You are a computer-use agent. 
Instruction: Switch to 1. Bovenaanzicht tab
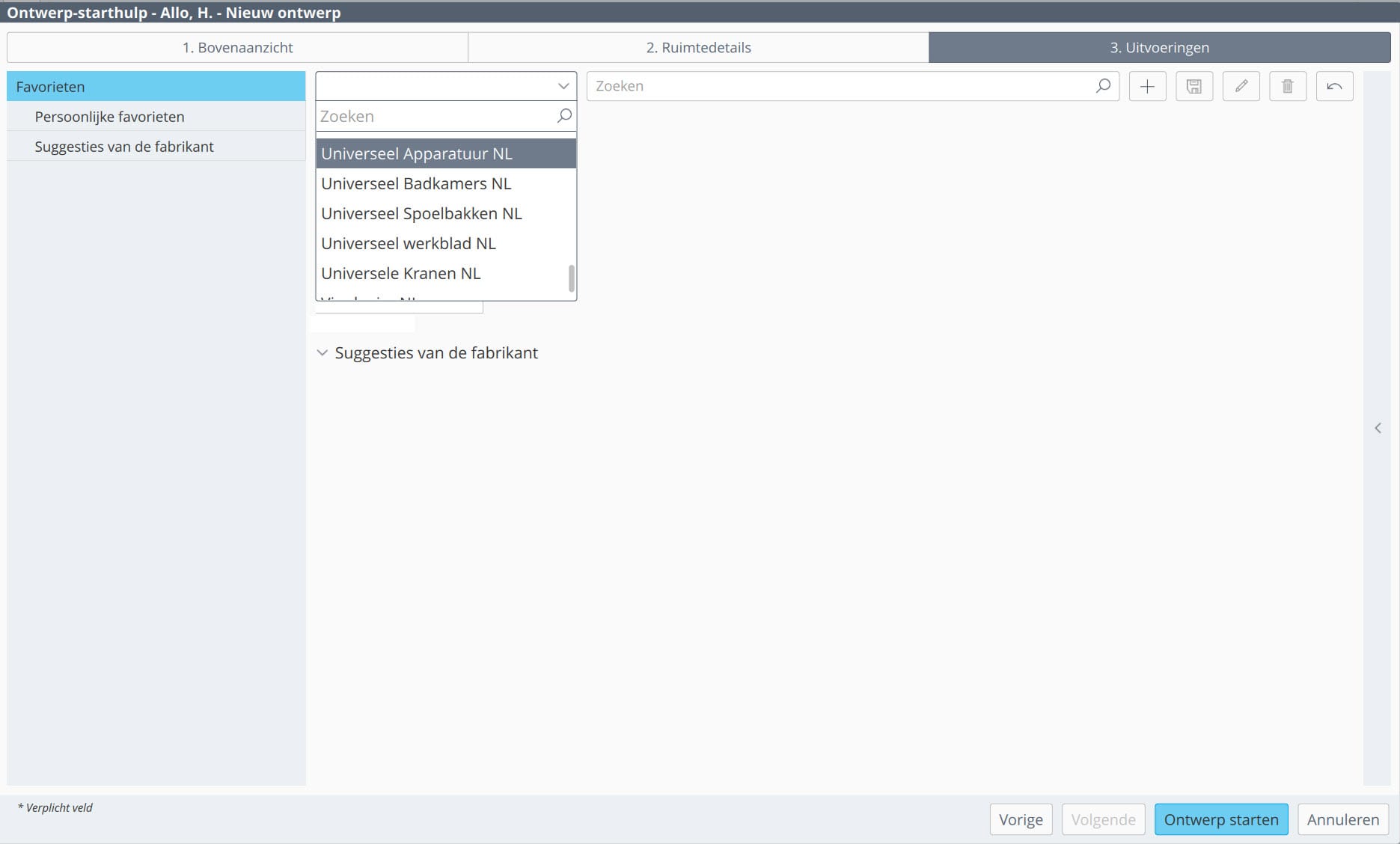(x=237, y=48)
